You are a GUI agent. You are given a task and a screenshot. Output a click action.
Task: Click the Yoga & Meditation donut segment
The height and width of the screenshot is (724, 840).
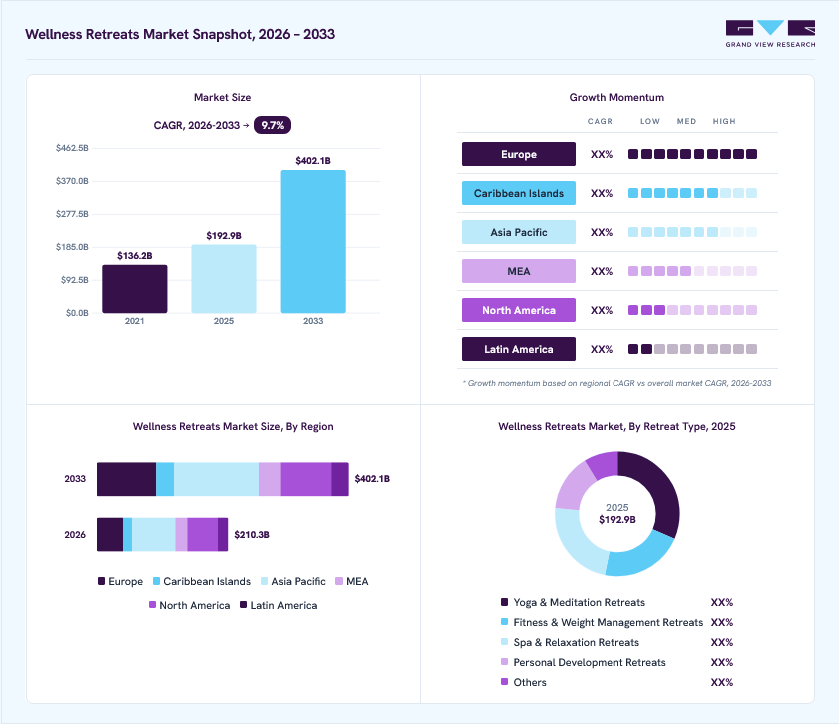tap(658, 490)
